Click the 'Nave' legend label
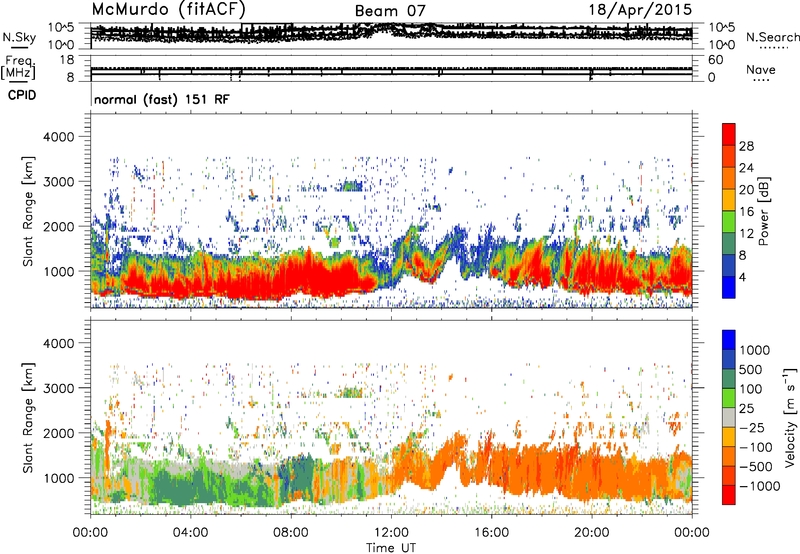Image resolution: width=800 pixels, height=554 pixels. (761, 70)
